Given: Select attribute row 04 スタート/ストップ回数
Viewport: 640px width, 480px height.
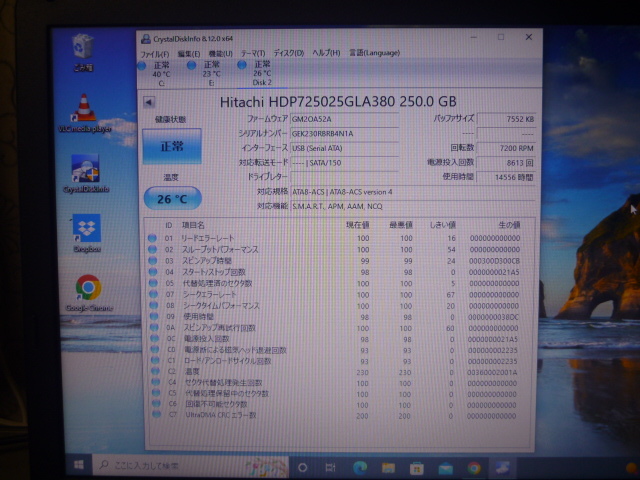Looking at the screenshot, I should [338, 272].
